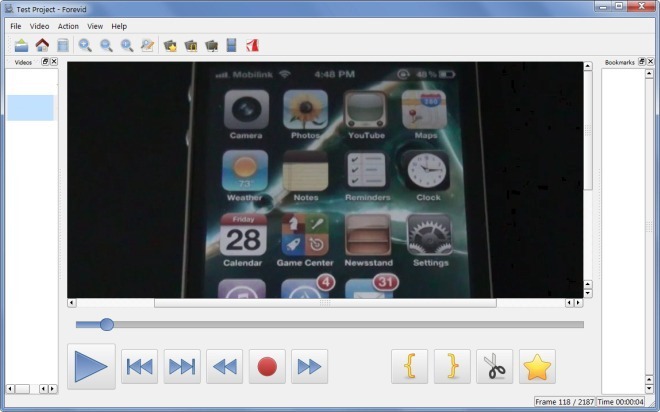660x412 pixels.
Task: Click the red and white toolbar icon
Action: click(252, 45)
